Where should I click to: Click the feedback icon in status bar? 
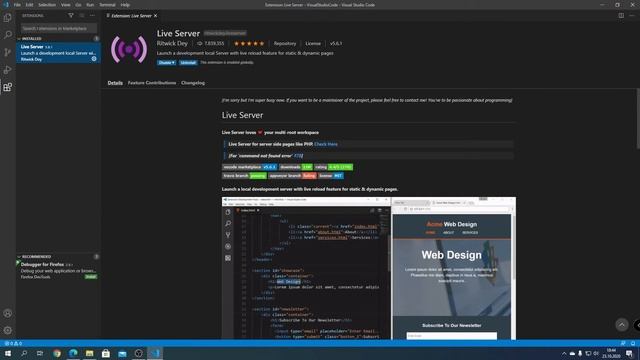623,343
